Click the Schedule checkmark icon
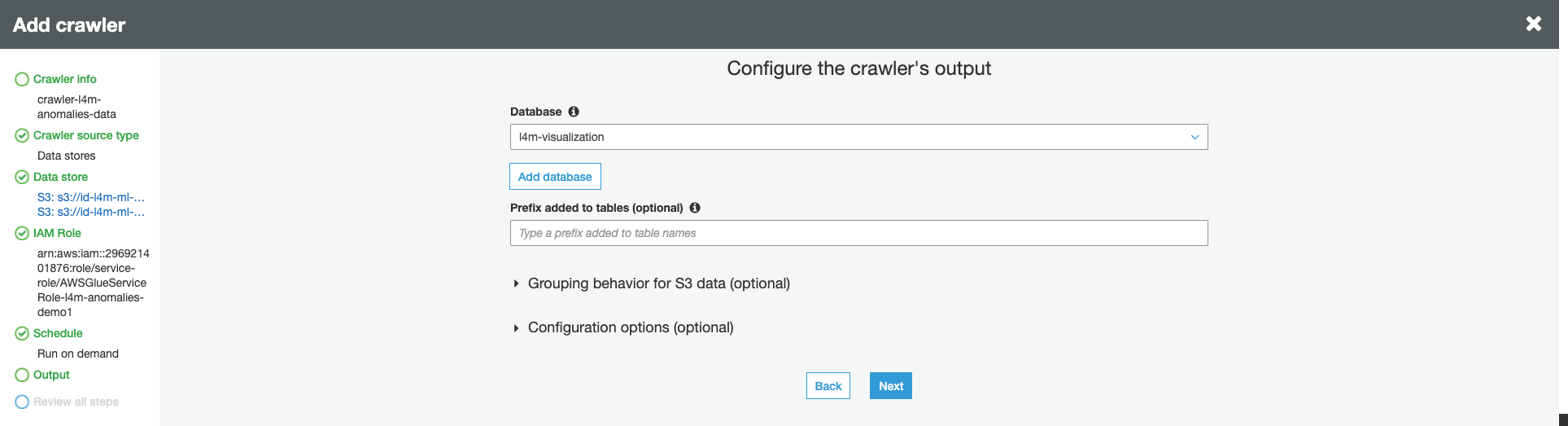Viewport: 1568px width, 426px height. [22, 333]
